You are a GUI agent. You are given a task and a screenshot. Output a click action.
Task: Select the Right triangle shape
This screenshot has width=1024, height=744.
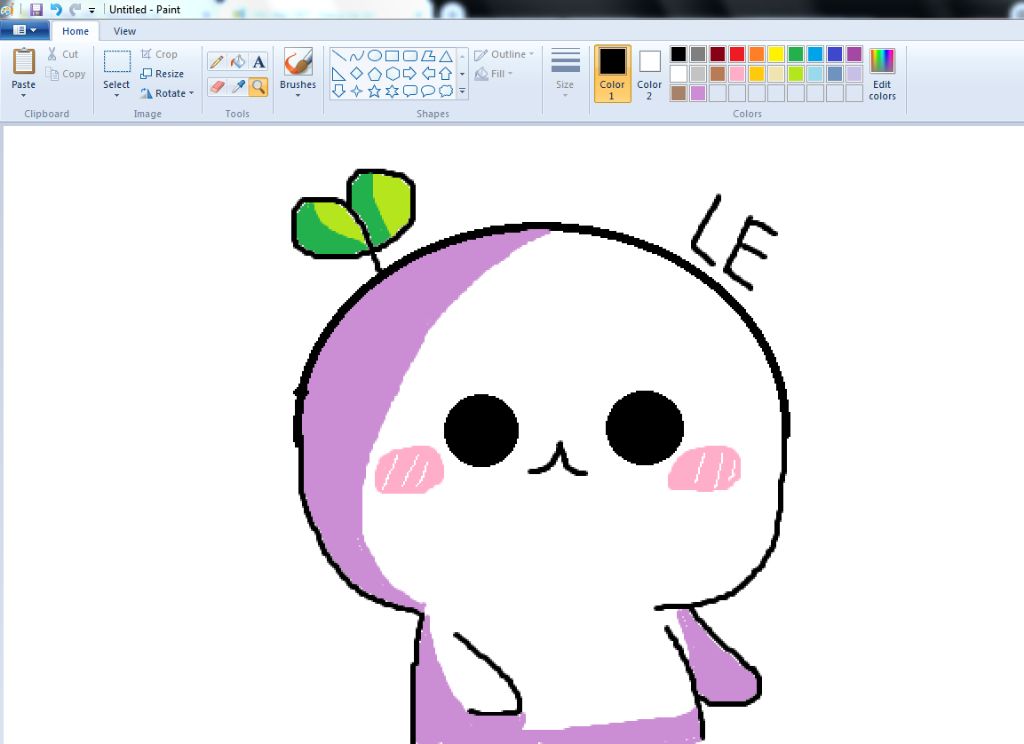click(338, 73)
